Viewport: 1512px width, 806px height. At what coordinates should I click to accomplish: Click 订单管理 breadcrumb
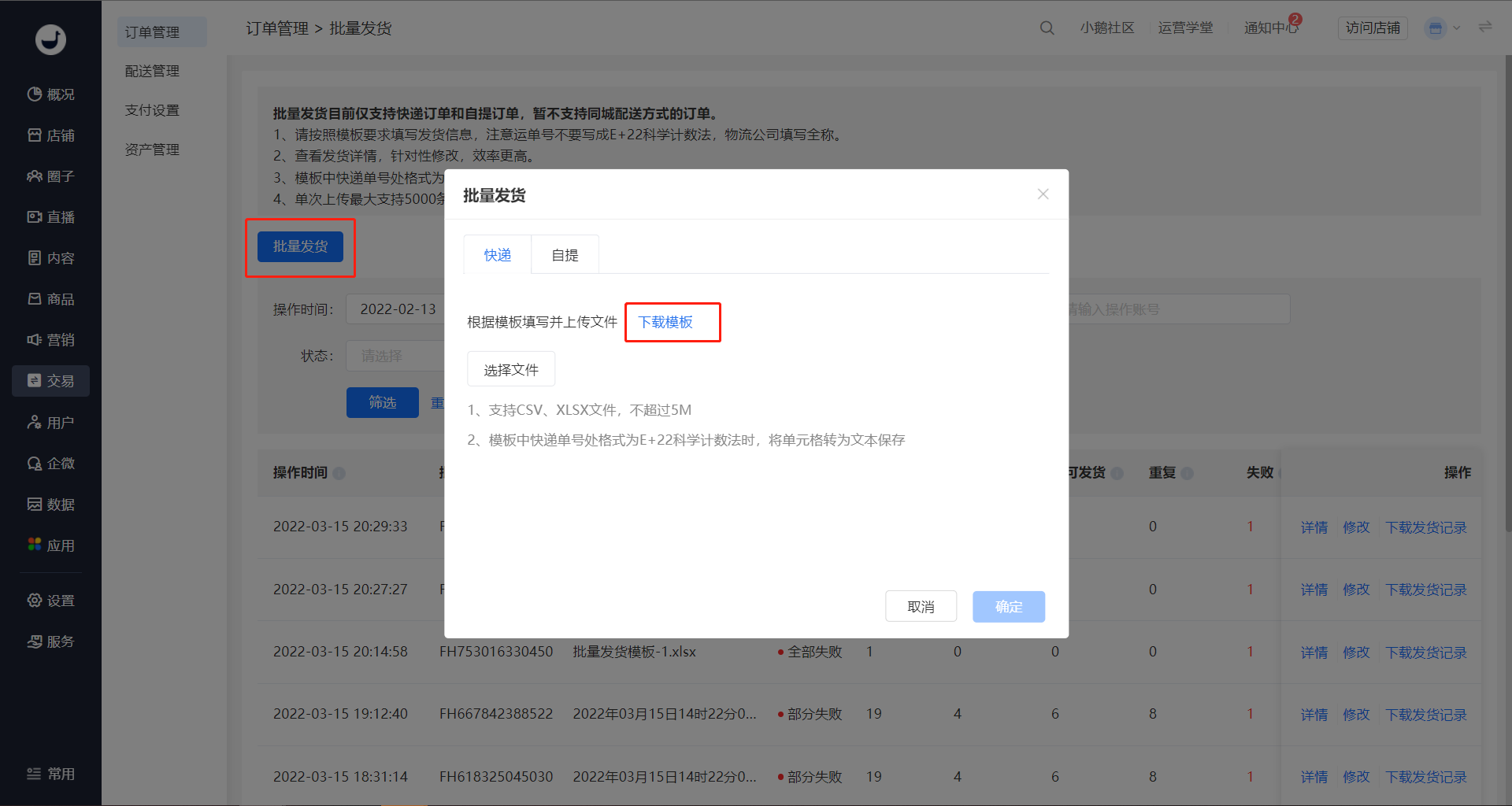point(277,28)
